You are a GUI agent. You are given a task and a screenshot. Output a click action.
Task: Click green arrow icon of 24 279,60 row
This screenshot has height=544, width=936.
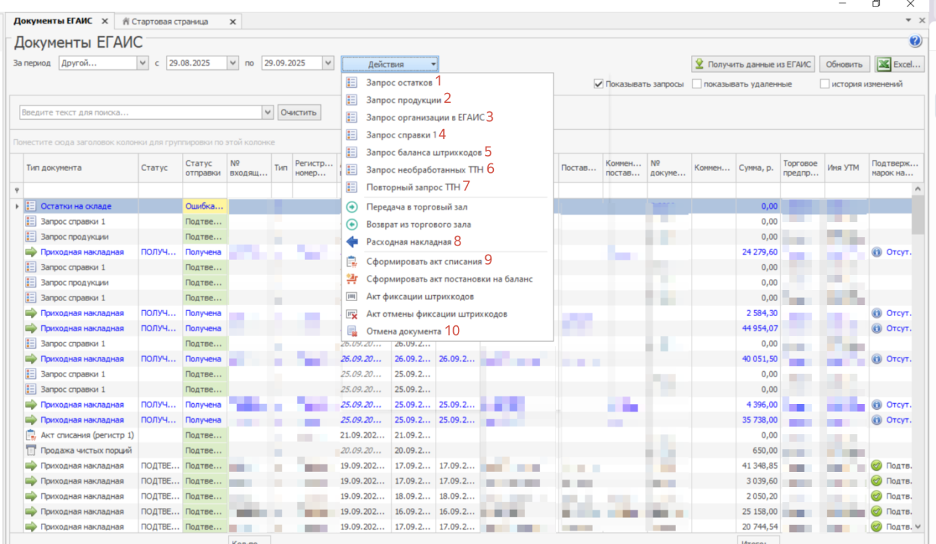tap(30, 252)
